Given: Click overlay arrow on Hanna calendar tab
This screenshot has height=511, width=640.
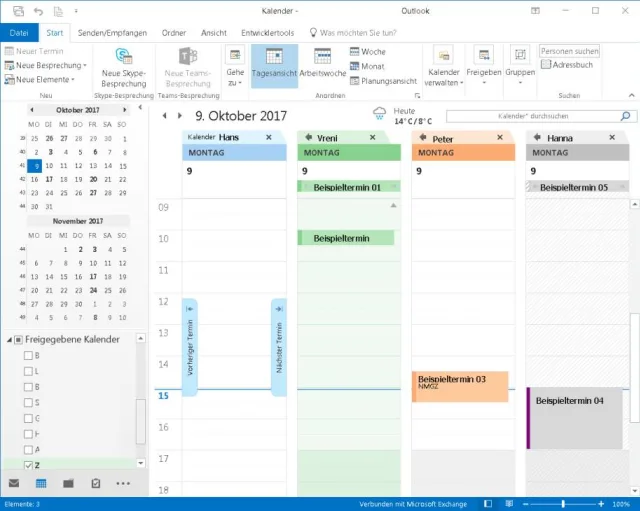Looking at the screenshot, I should pos(537,138).
